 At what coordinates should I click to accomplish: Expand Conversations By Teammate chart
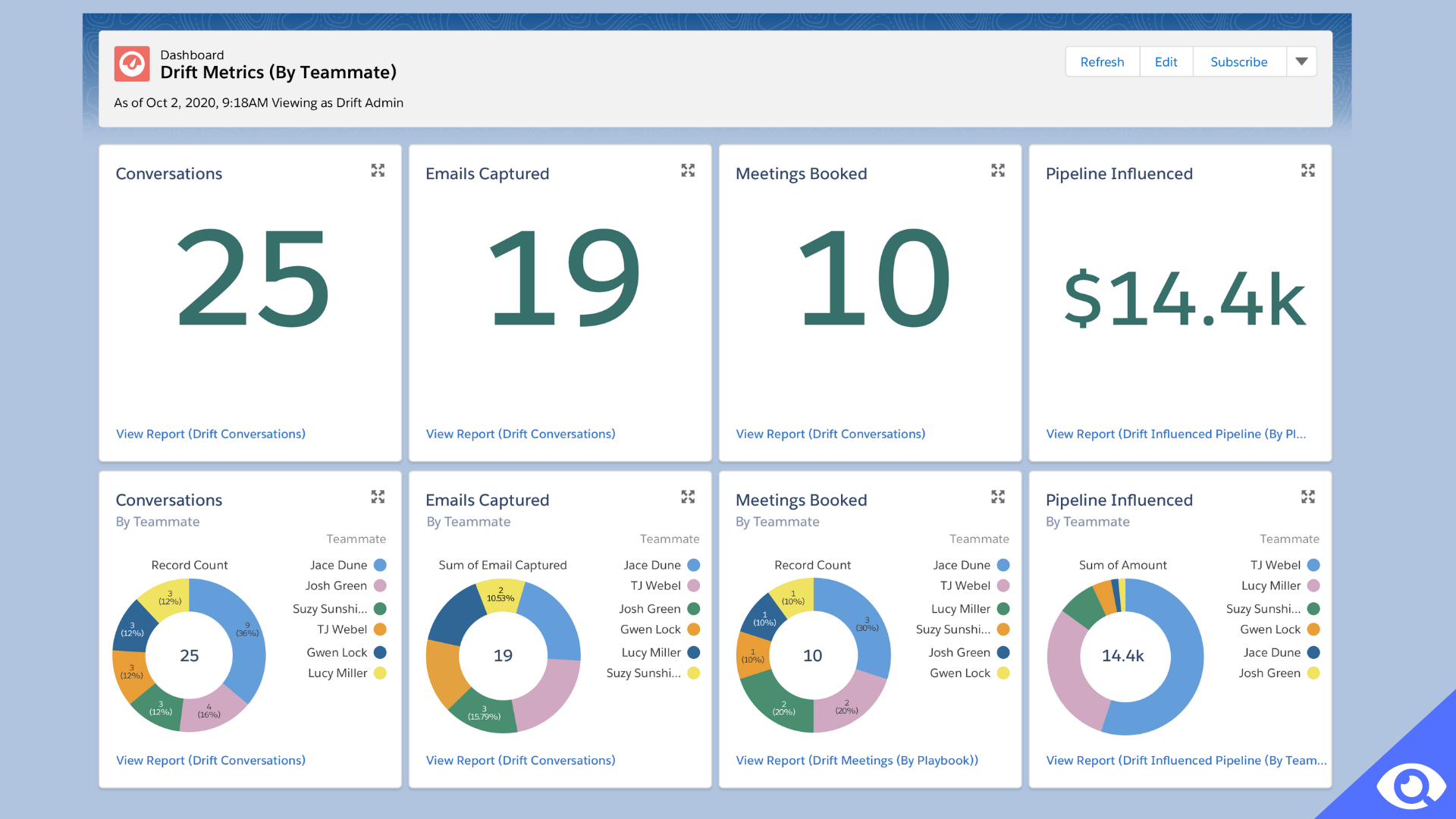coord(378,497)
